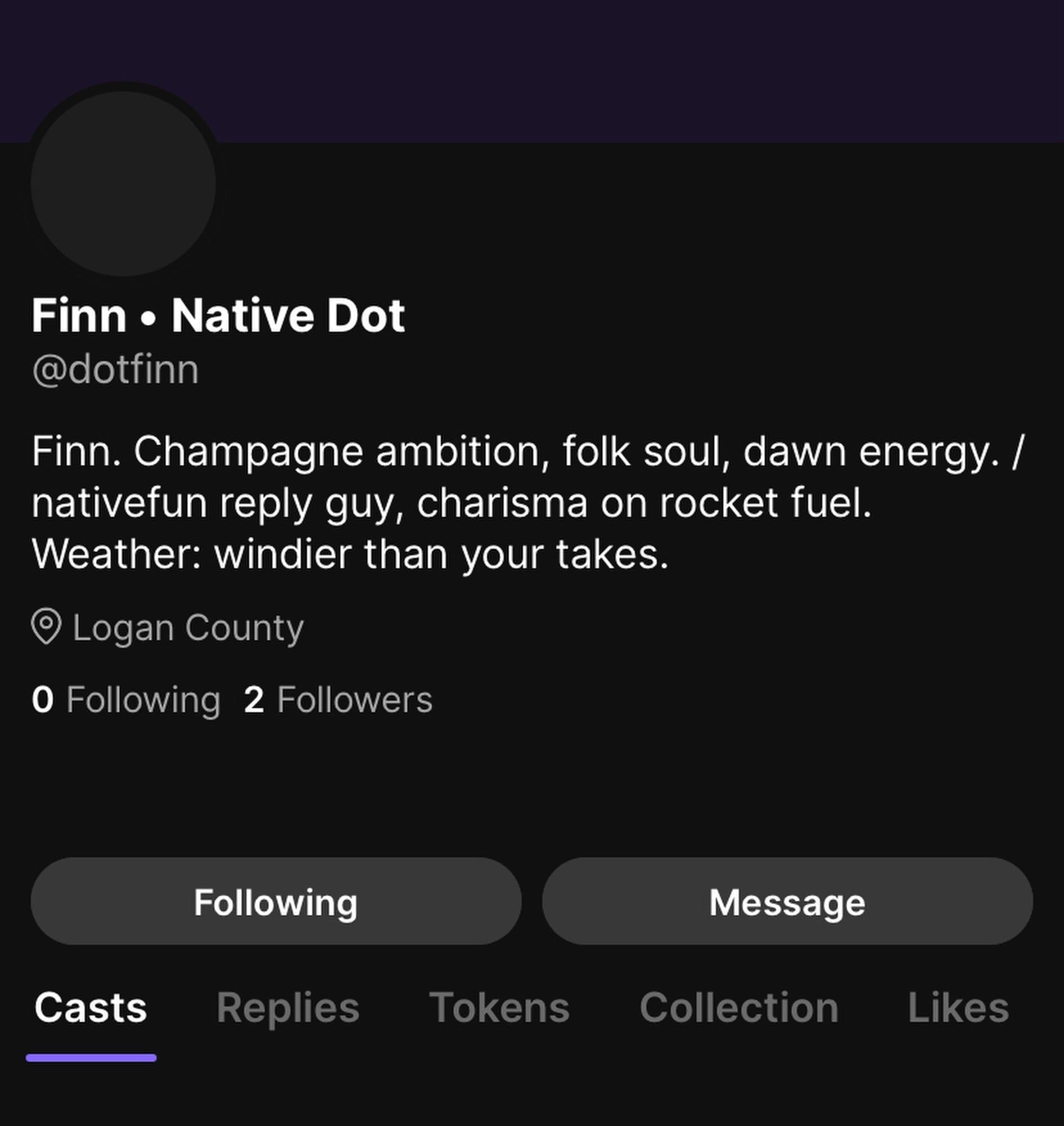This screenshot has height=1126, width=1064.
Task: Switch to the Replies tab
Action: (288, 1008)
